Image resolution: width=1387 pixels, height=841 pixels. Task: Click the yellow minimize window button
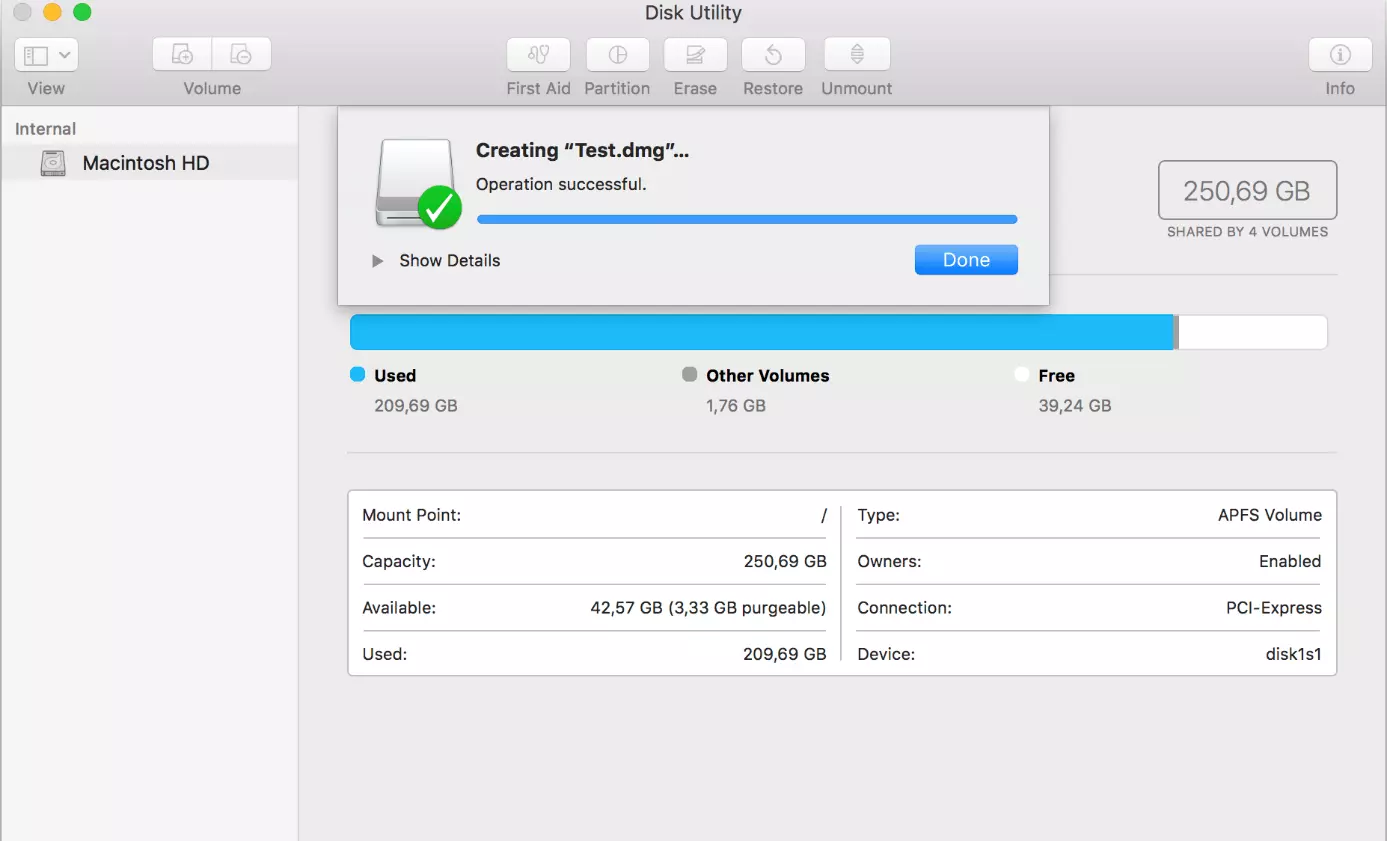point(52,12)
